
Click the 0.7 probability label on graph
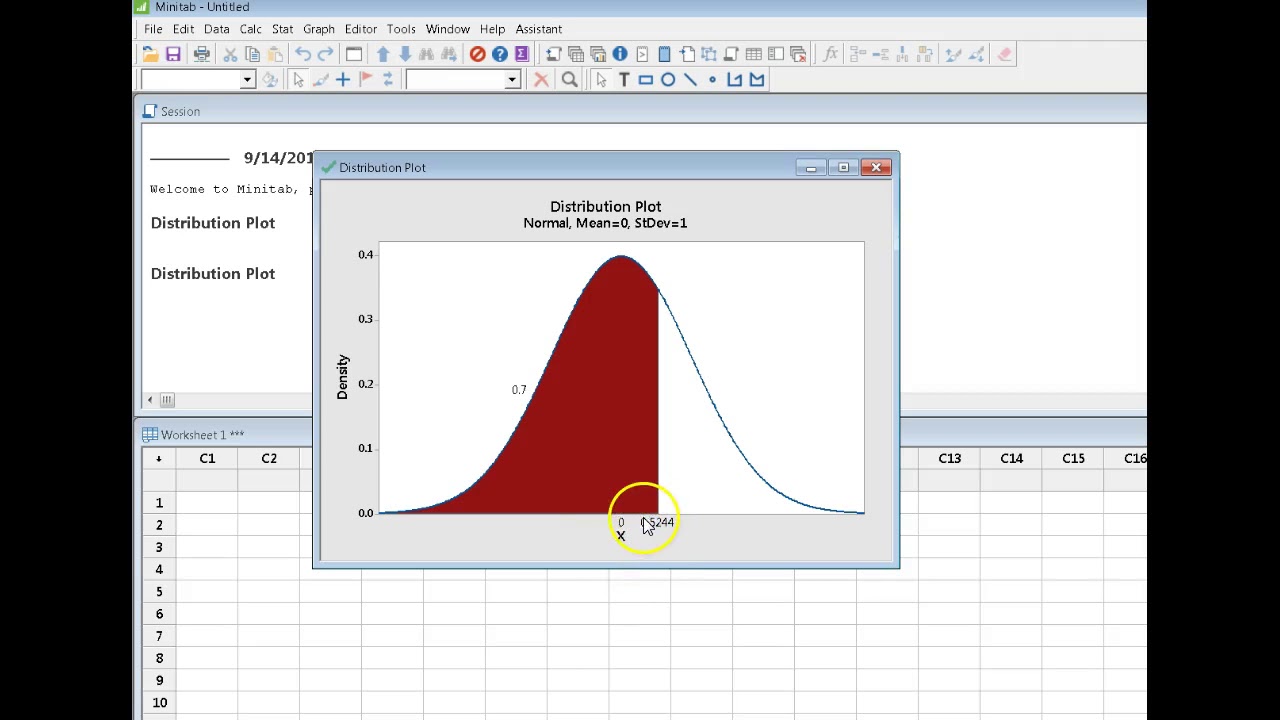(519, 390)
